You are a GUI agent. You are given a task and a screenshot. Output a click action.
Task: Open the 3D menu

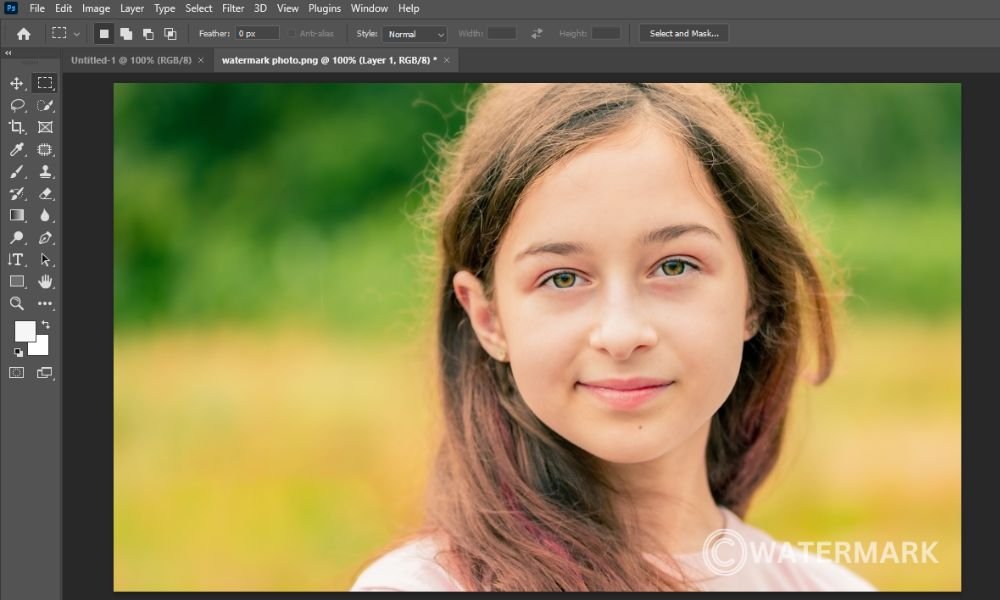tap(260, 8)
